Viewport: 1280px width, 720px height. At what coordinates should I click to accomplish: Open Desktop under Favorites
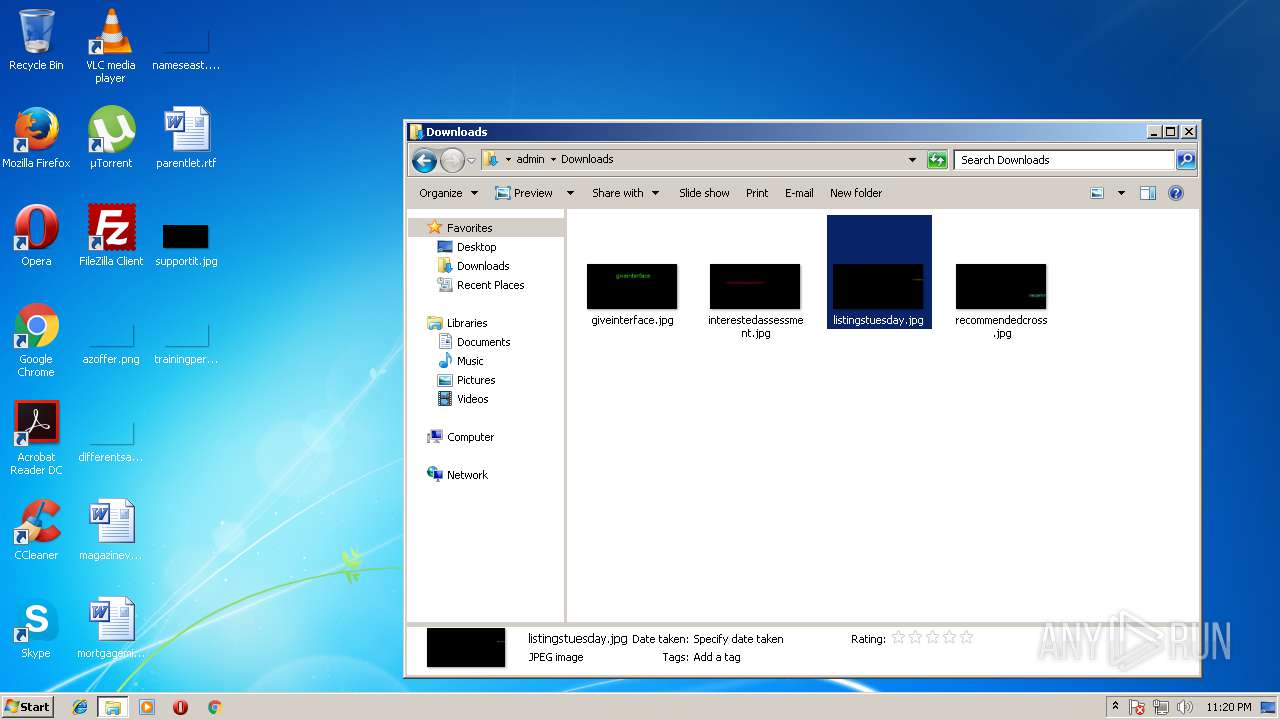tap(476, 247)
